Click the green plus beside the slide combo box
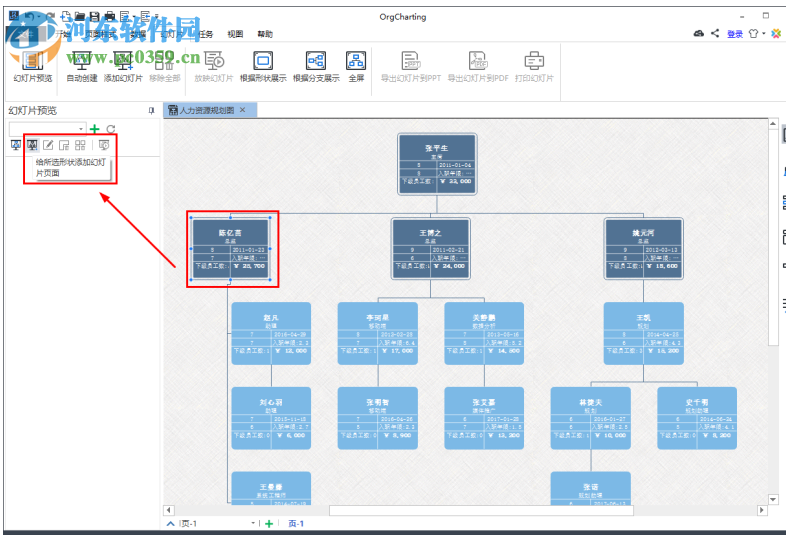 click(x=94, y=129)
